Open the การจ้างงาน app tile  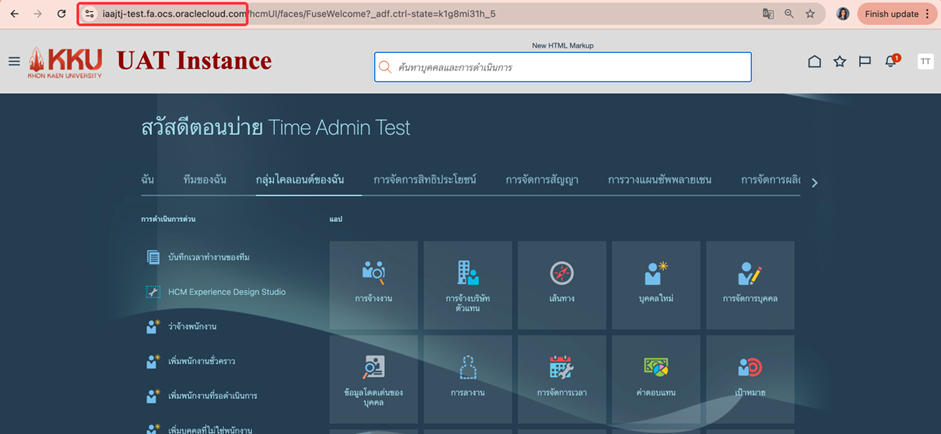click(x=374, y=284)
